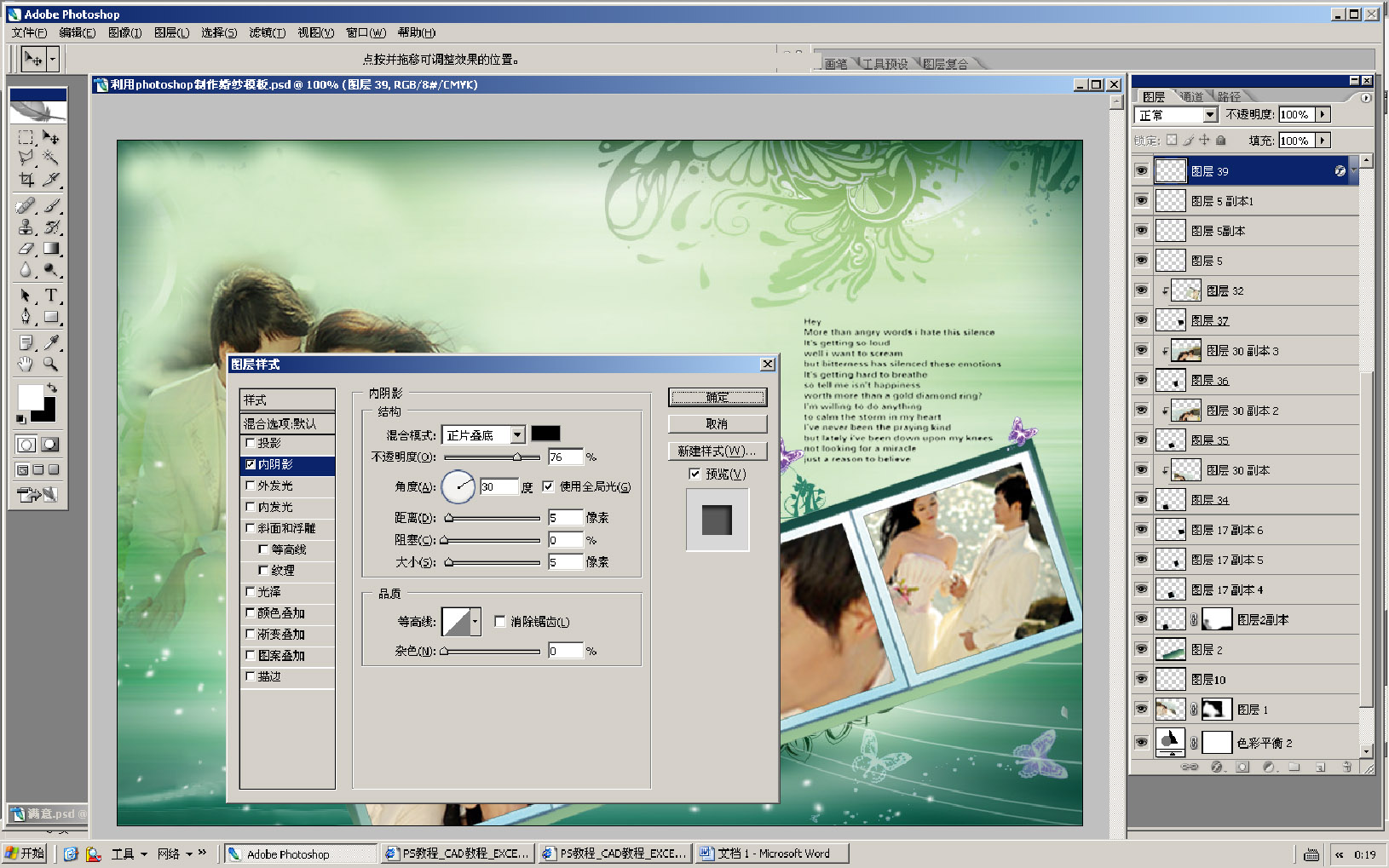Select the Horizontal Type tool
The width and height of the screenshot is (1389, 868).
click(51, 296)
